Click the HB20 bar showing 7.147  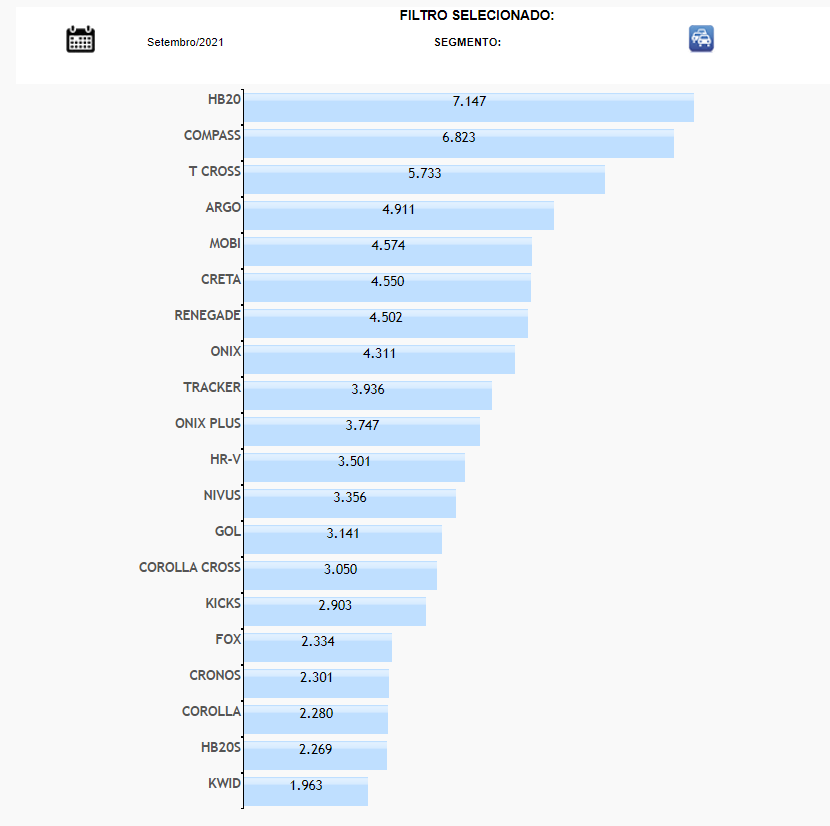468,108
